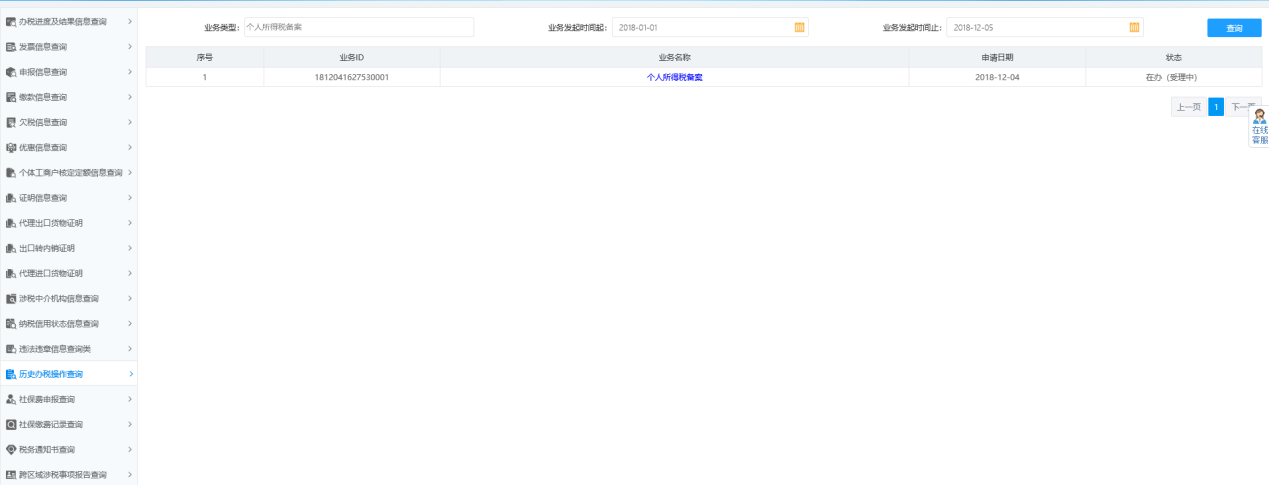Click the 社保费申报查询 person icon
The image size is (1269, 485).
(11, 399)
